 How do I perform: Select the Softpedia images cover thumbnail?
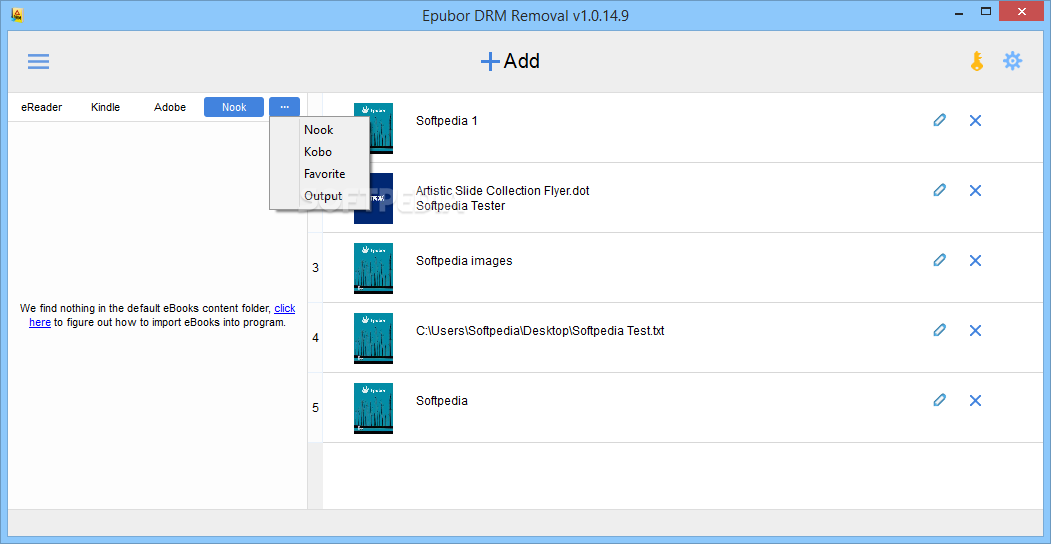tap(373, 268)
